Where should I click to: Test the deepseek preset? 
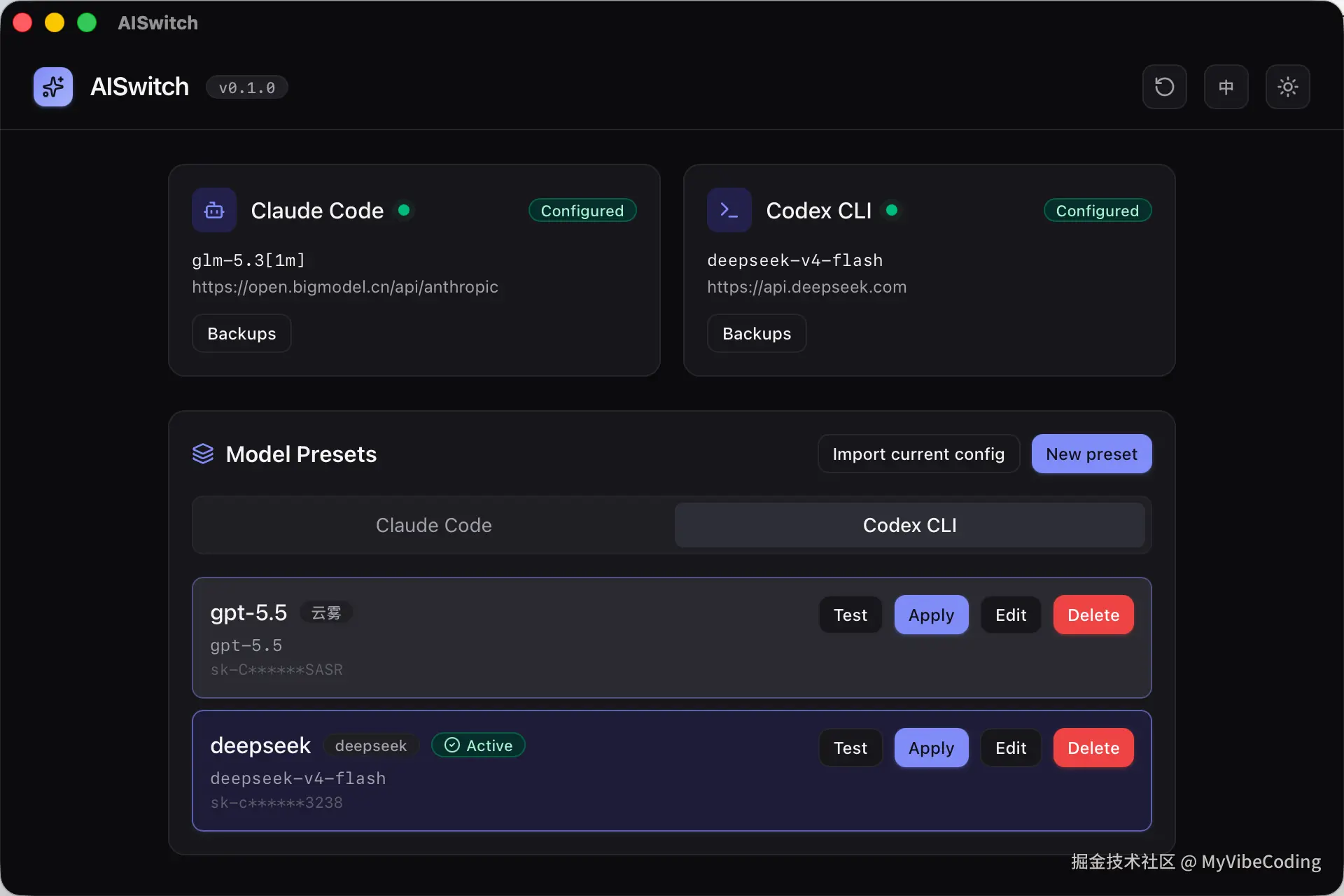tap(850, 748)
